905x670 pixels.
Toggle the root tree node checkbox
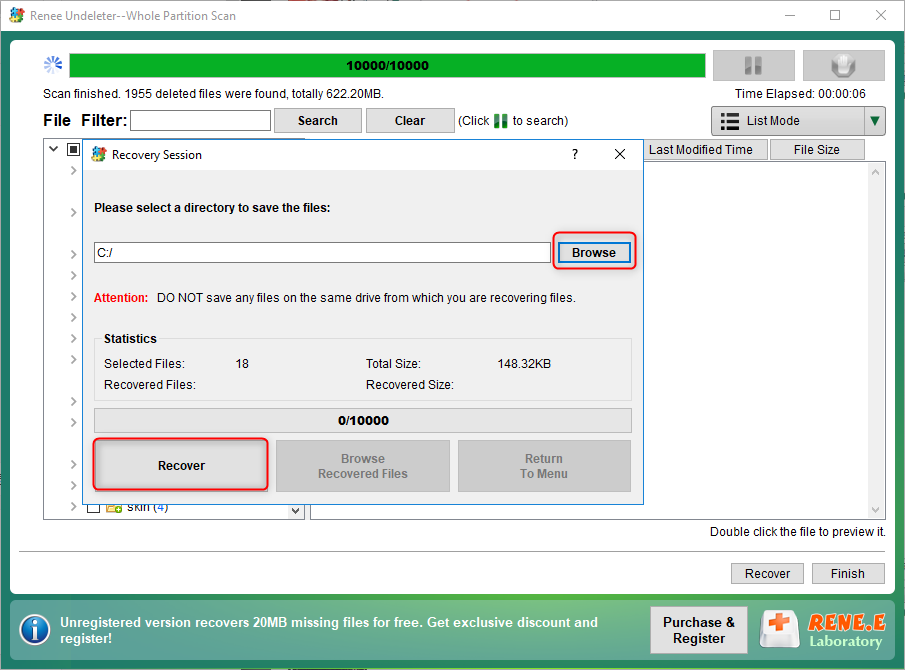[x=73, y=149]
